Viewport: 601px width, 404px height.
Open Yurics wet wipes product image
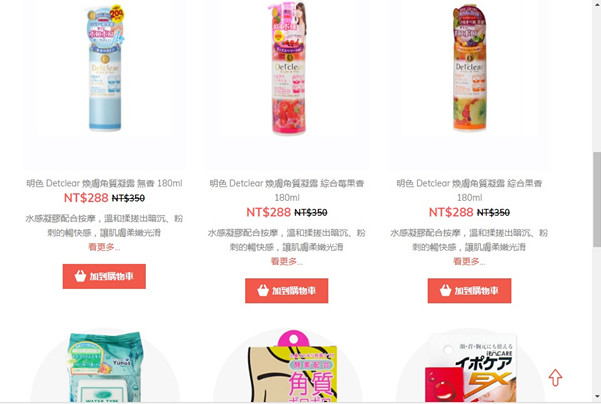coord(104,367)
